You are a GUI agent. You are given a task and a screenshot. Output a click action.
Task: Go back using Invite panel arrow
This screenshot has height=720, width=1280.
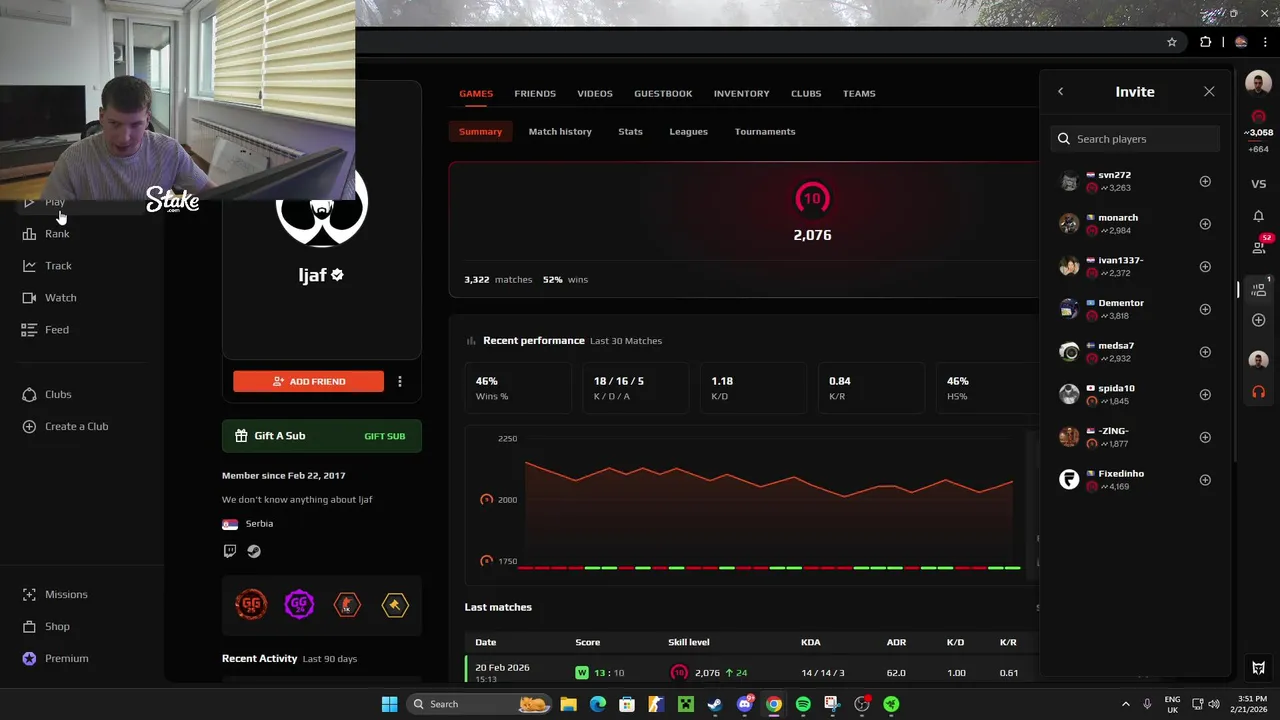[x=1061, y=92]
